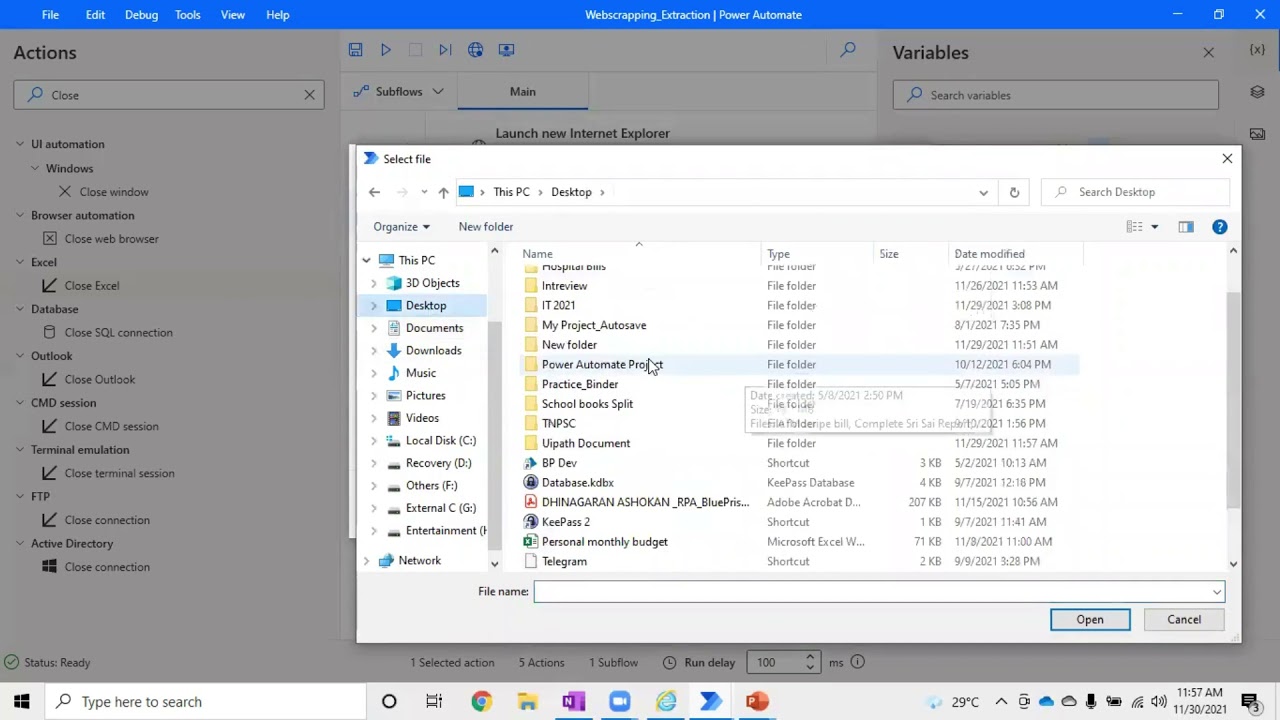The width and height of the screenshot is (1280, 720).
Task: Collapse the Browser automation group
Action: pos(20,215)
